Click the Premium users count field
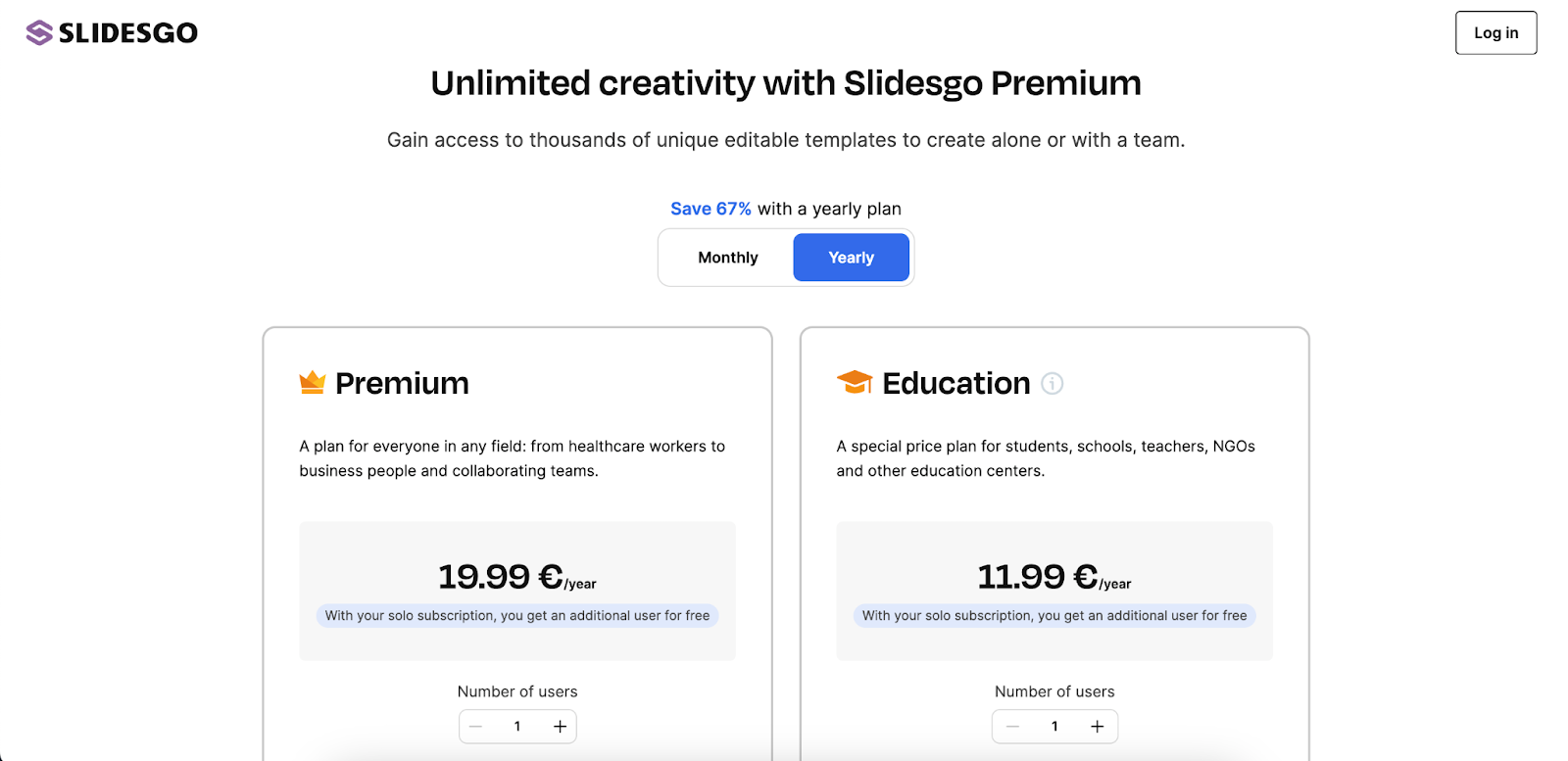This screenshot has height=761, width=1568. [517, 726]
